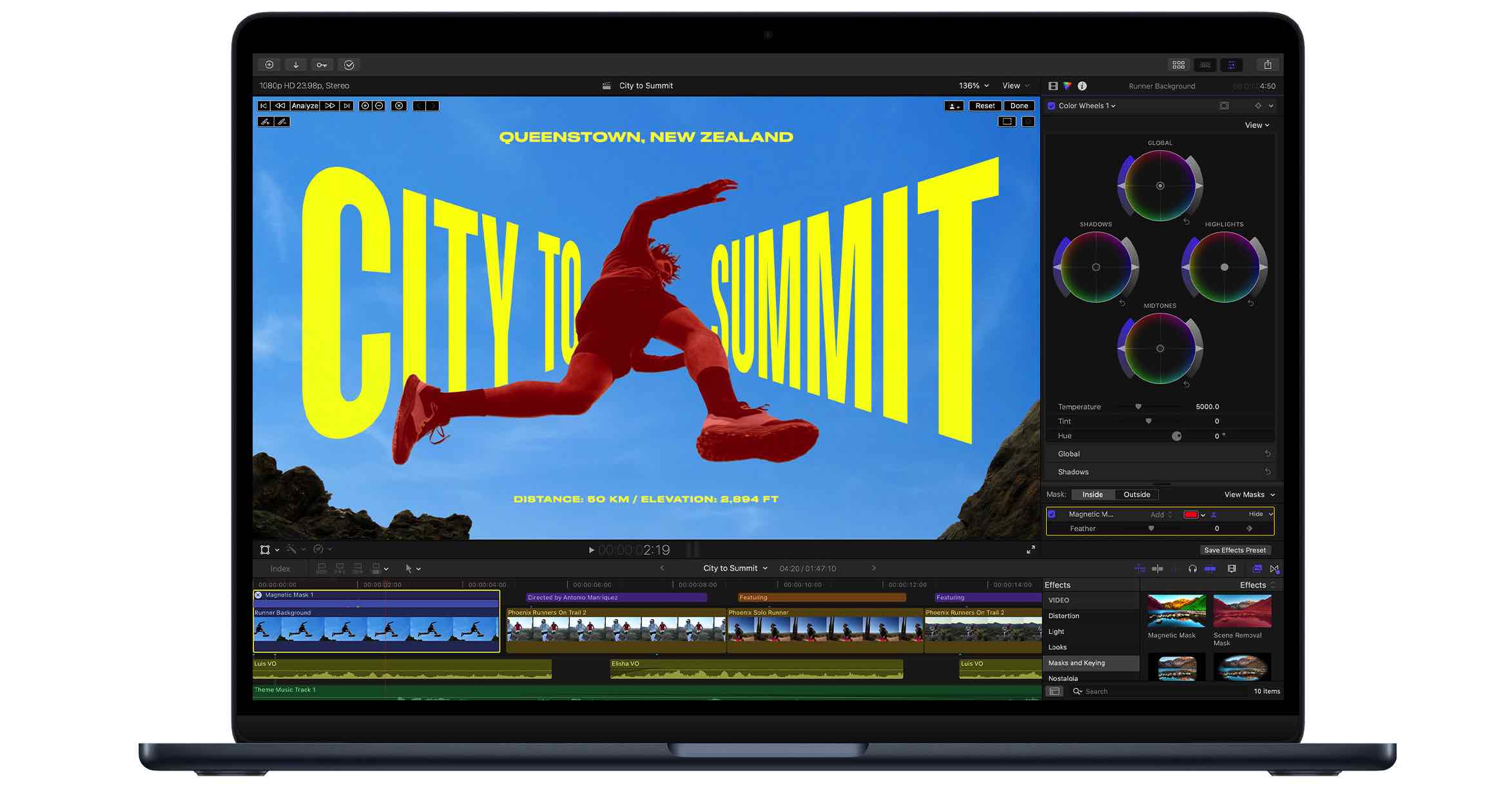Select the Masks and Keying effects category
1512x786 pixels.
pyautogui.click(x=1076, y=663)
